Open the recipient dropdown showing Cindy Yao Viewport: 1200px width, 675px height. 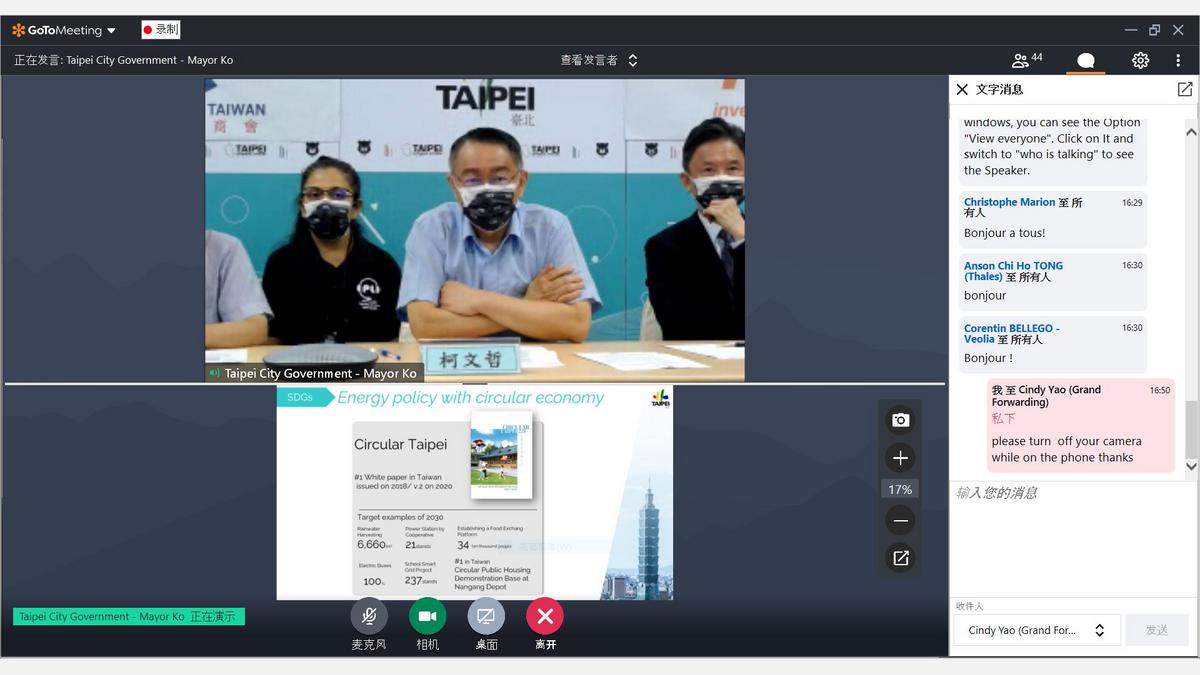coord(1034,630)
